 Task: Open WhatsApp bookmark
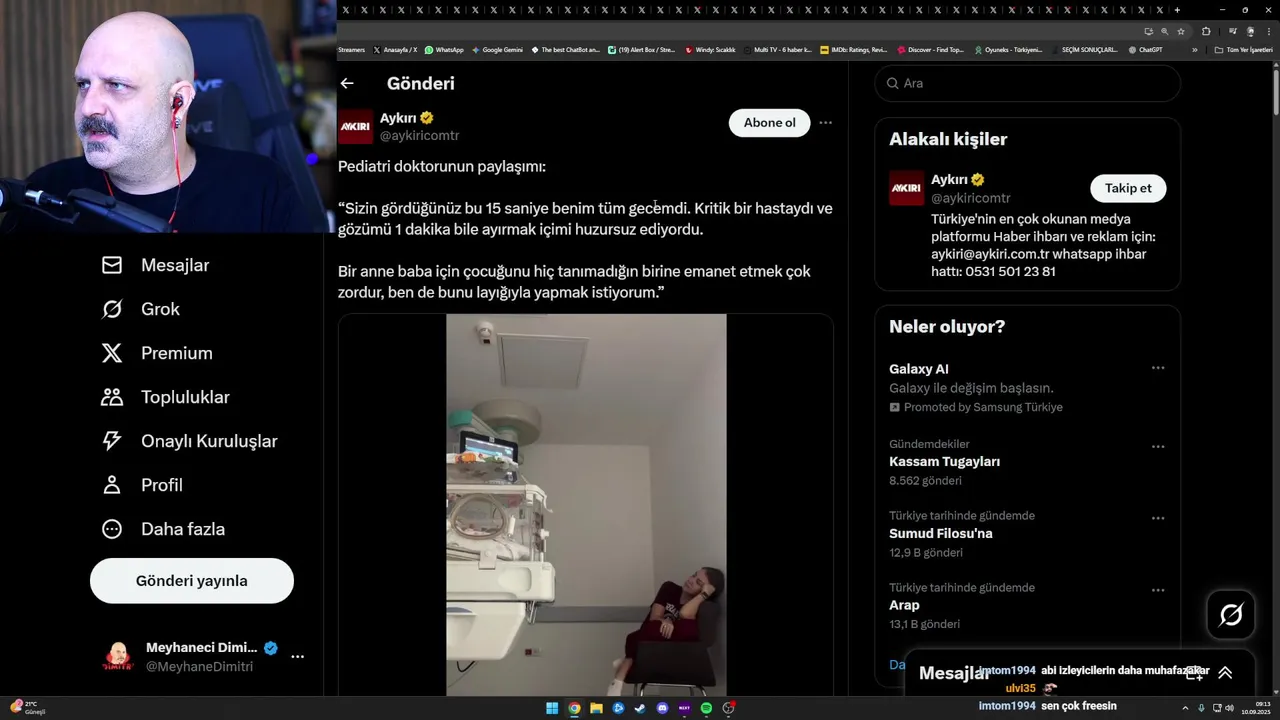point(444,50)
